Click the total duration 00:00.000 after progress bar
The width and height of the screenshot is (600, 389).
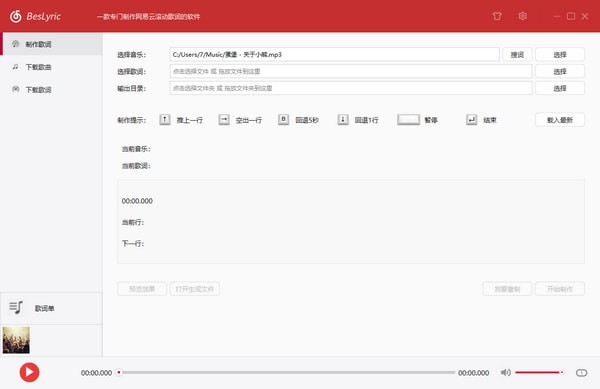click(x=473, y=373)
